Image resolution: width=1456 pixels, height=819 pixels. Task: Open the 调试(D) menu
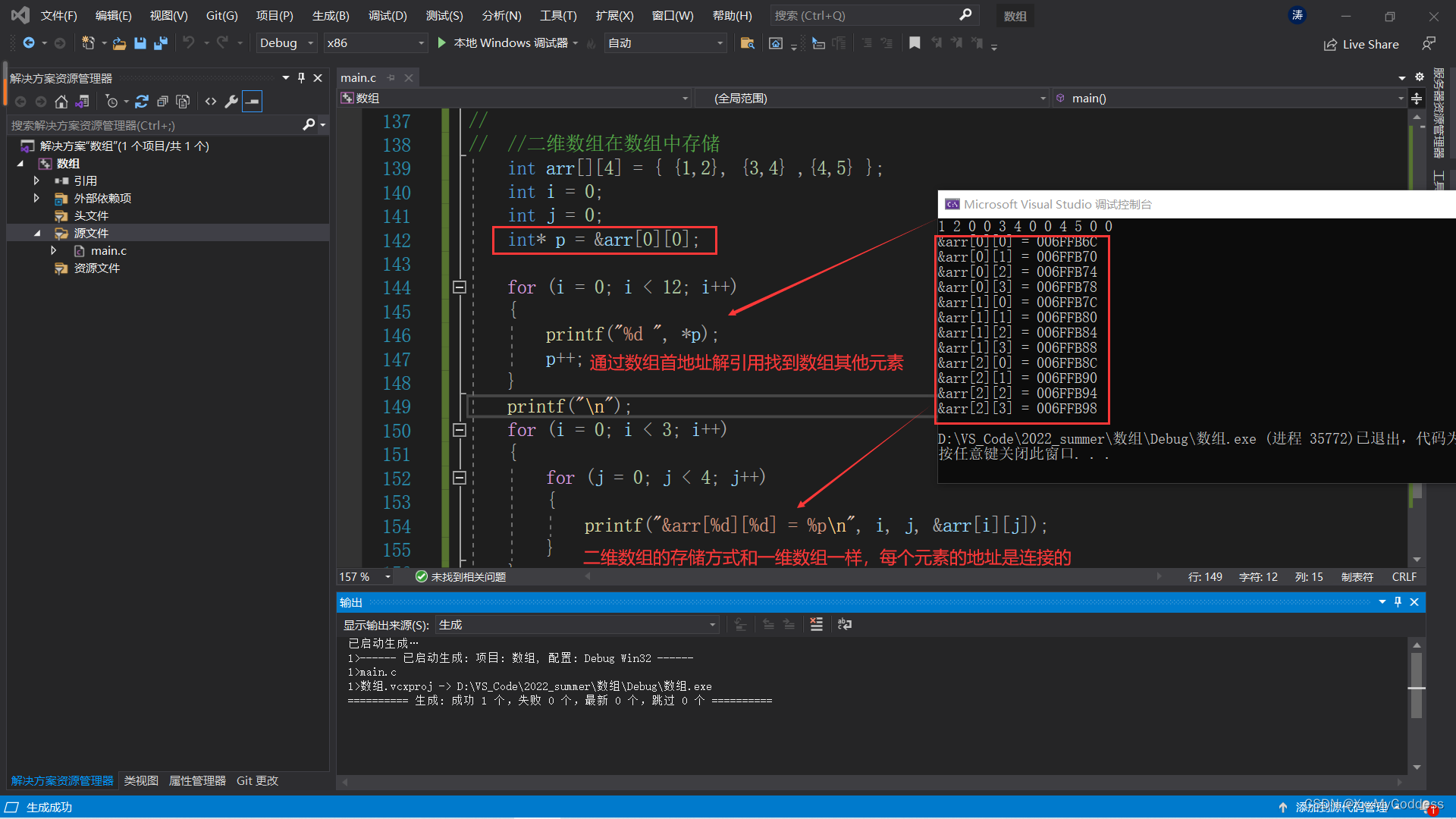click(x=387, y=15)
